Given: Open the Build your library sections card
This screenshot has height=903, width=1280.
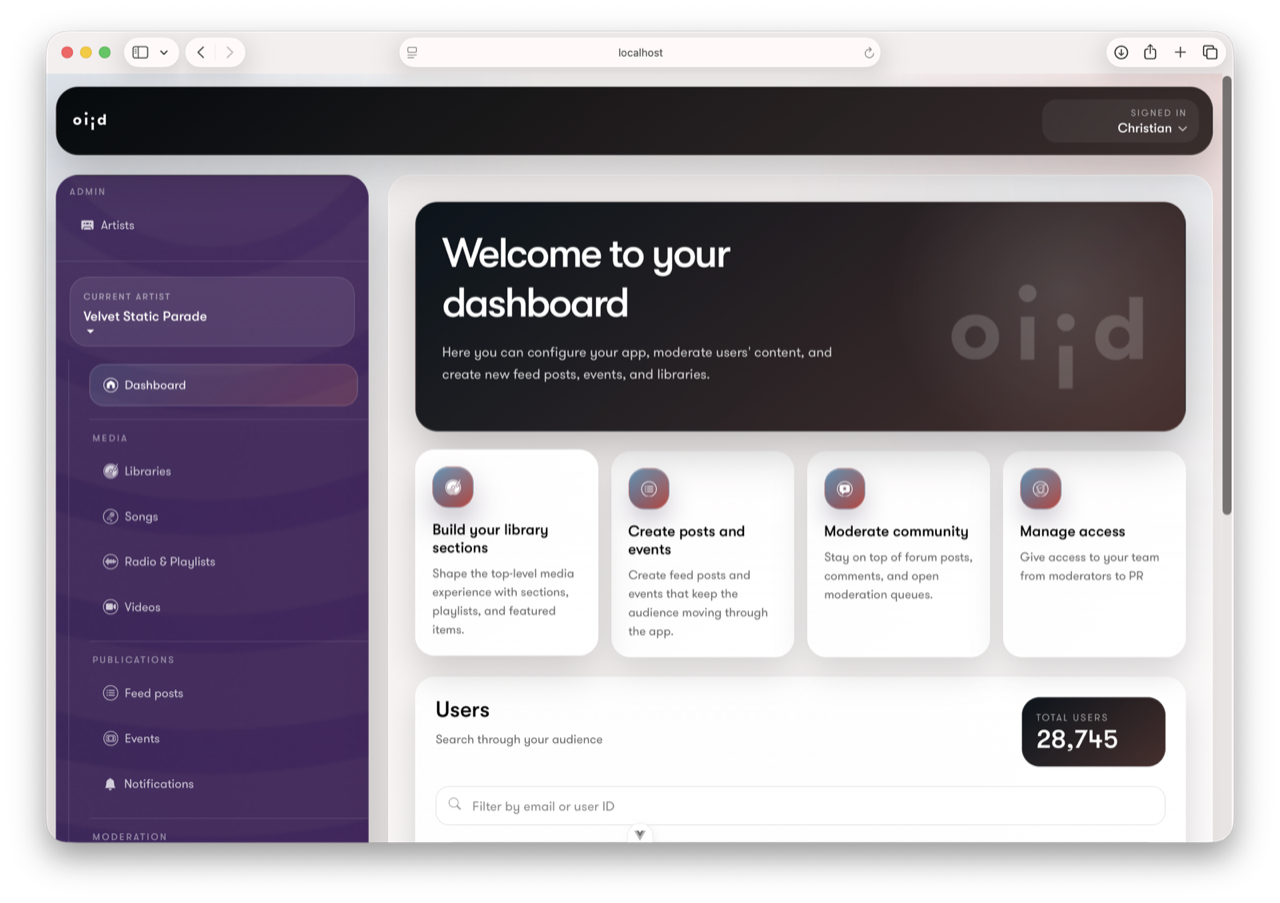Looking at the screenshot, I should tap(507, 553).
